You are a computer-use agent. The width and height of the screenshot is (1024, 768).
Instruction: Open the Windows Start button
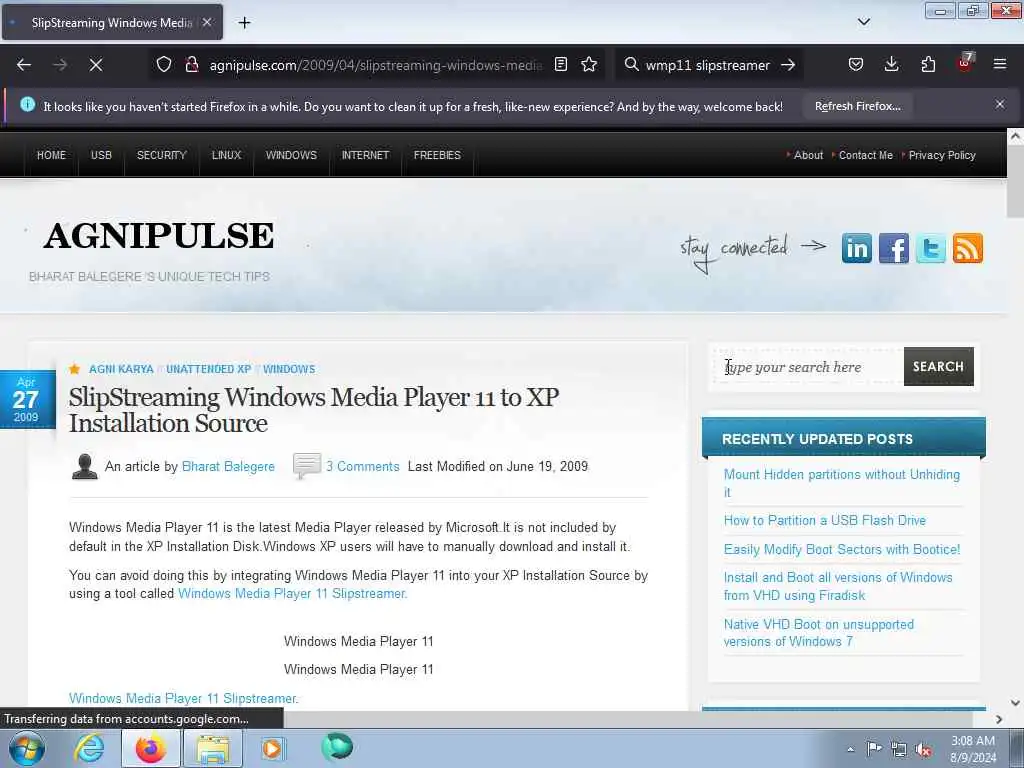pyautogui.click(x=27, y=748)
